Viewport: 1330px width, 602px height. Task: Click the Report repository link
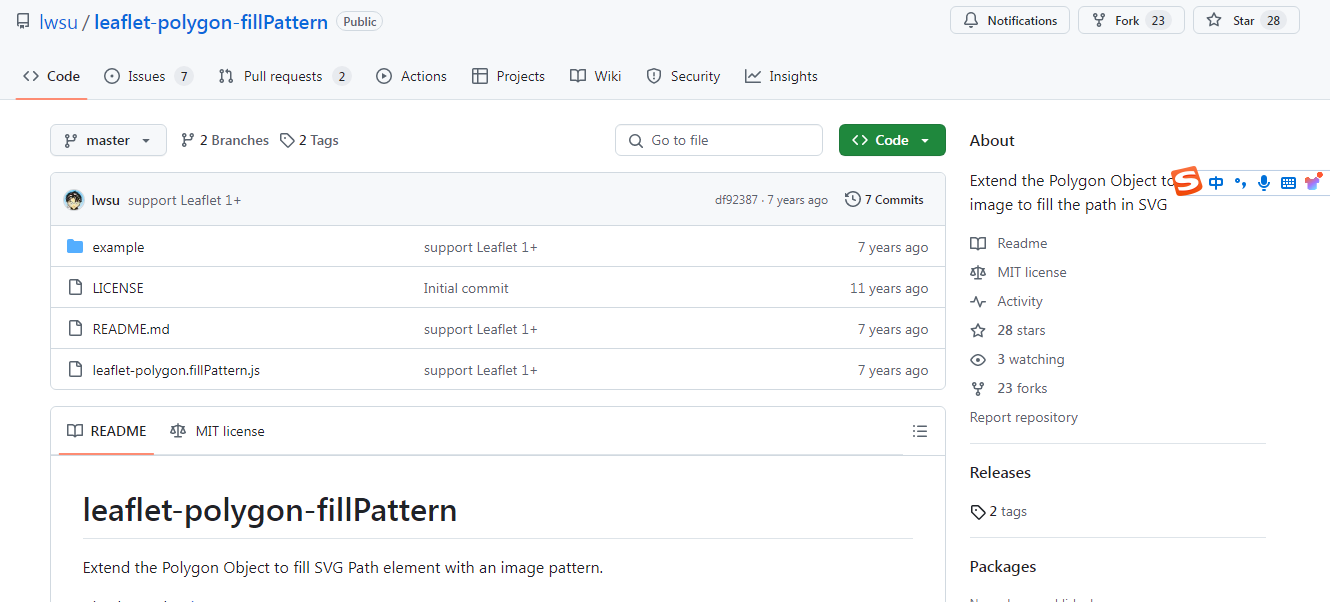click(x=1024, y=417)
